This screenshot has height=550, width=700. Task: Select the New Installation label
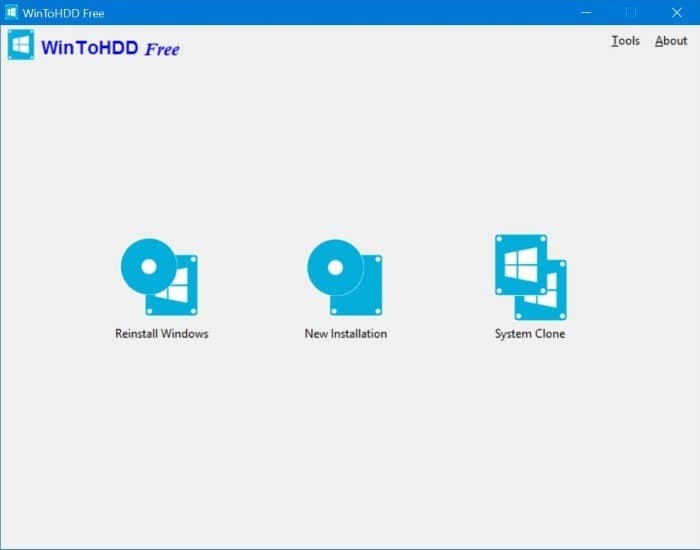[346, 334]
